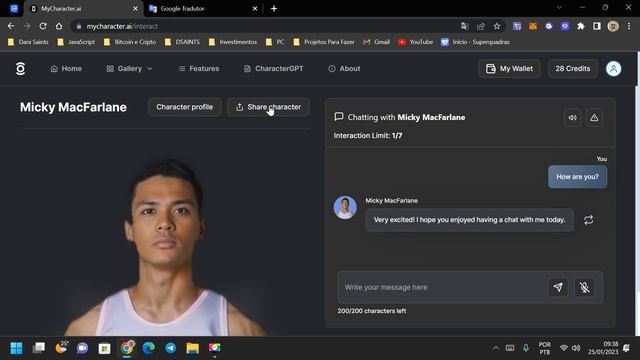640x360 pixels.
Task: Go to browser home page
Action: [x=59, y=26]
